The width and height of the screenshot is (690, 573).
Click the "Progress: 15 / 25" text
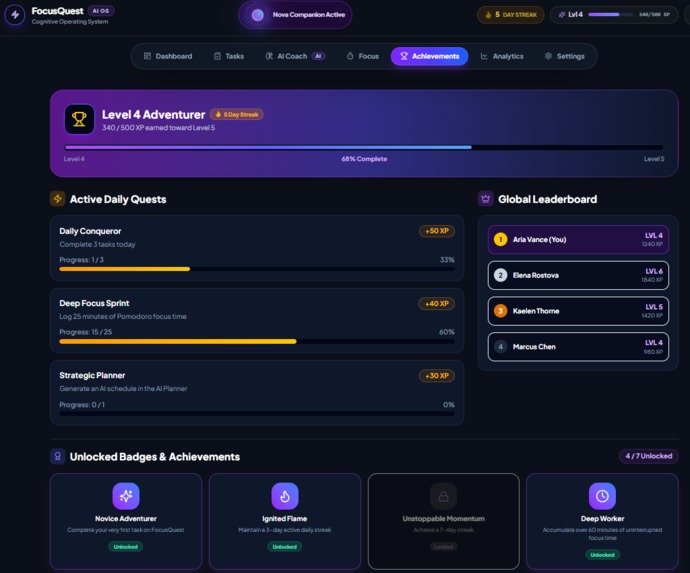[86, 332]
